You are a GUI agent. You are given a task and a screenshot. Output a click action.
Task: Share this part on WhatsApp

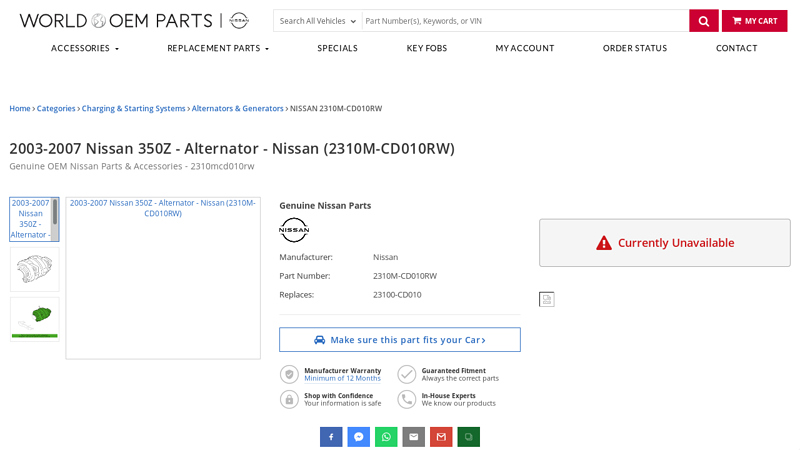(x=386, y=437)
